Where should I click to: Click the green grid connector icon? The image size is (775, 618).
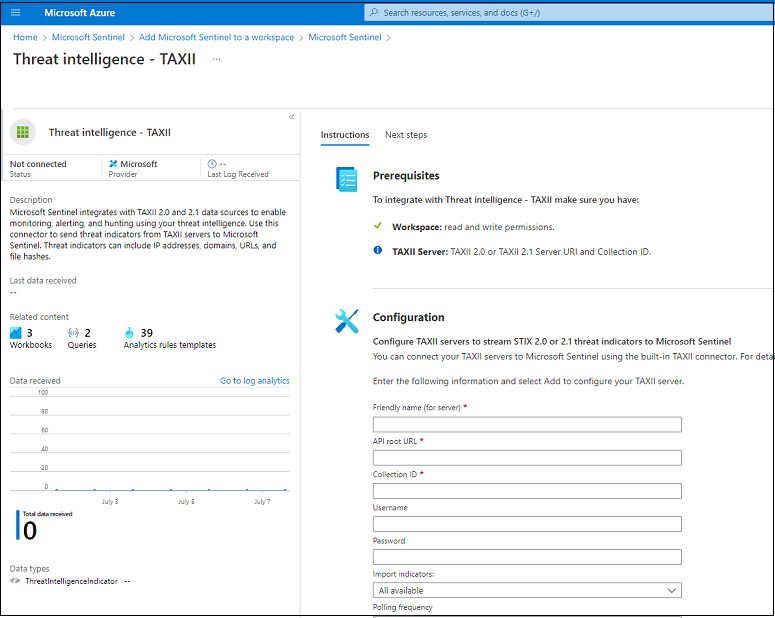click(23, 132)
